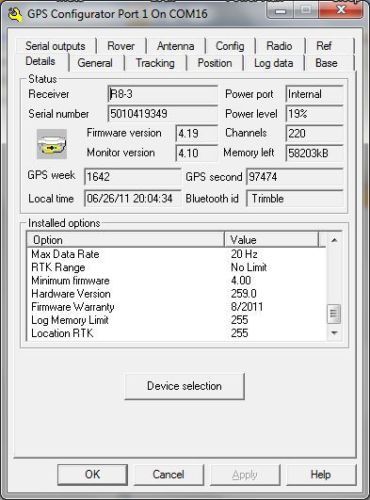Screen dimensions: 370x500
Task: Open Help for the configurator
Action: coord(321,474)
